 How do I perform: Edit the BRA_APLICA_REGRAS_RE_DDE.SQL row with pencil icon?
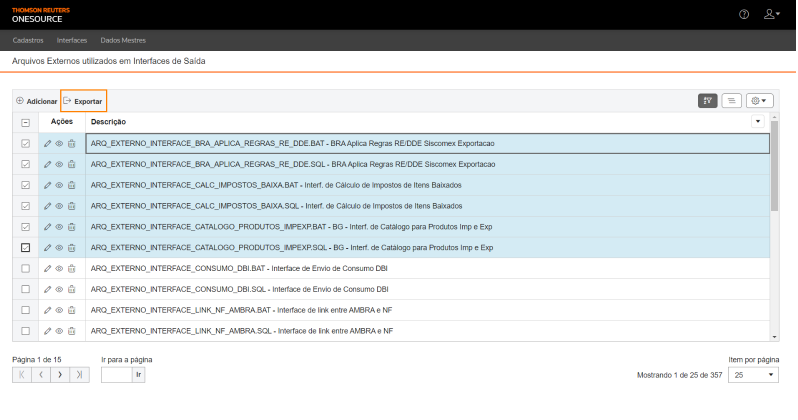tap(47, 164)
